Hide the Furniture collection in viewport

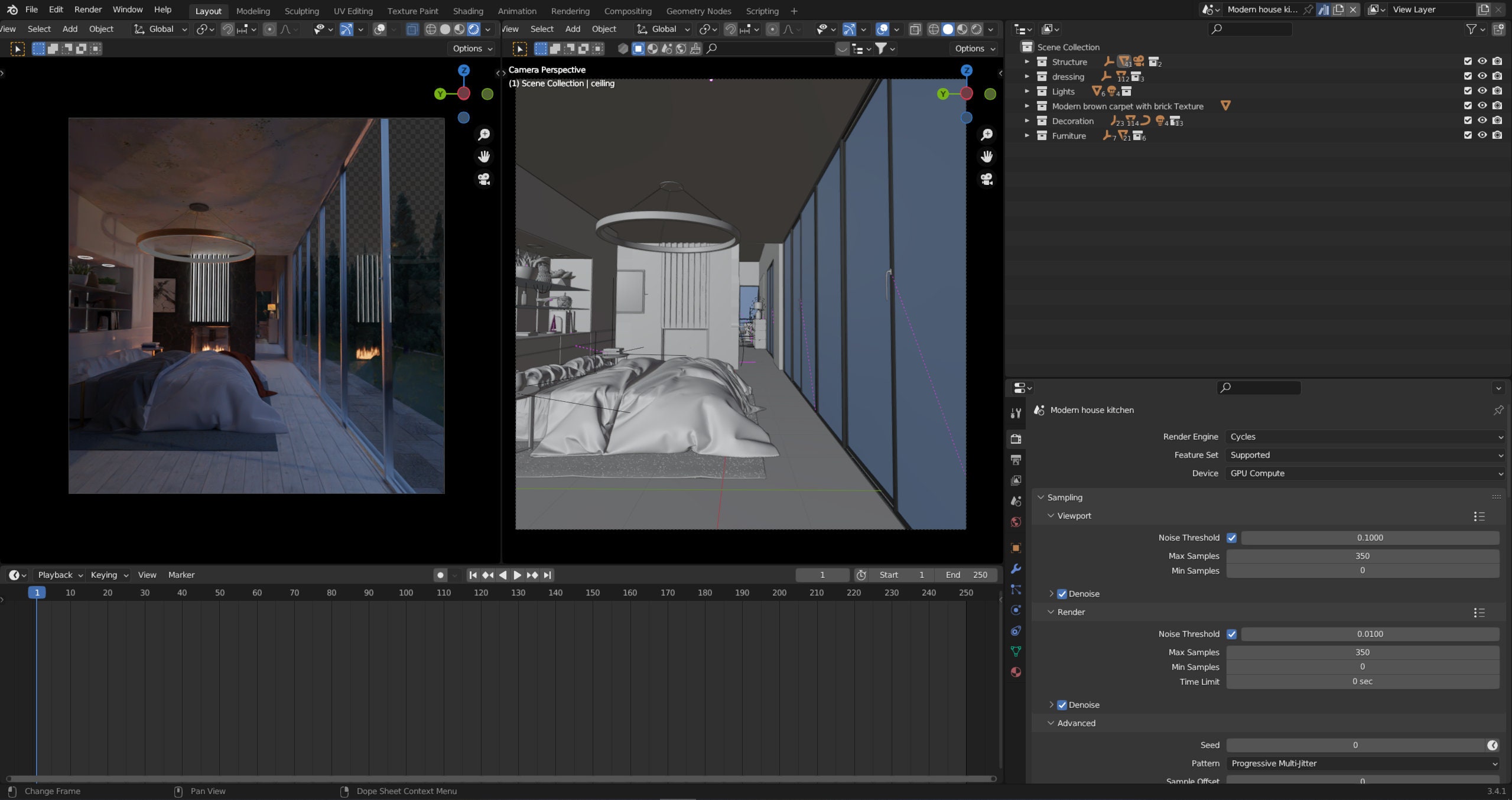point(1482,135)
